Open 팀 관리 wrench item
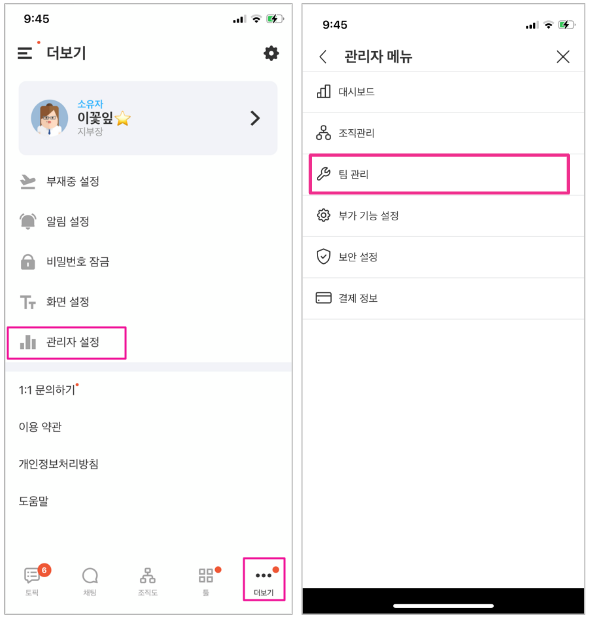 click(439, 174)
